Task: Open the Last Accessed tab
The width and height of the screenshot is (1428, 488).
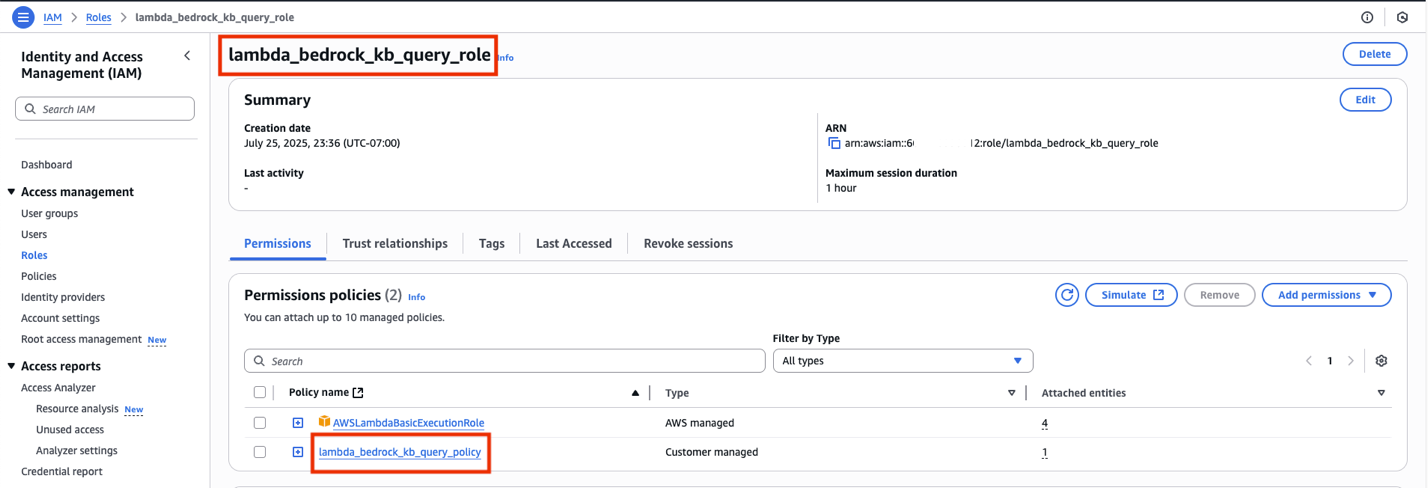Action: [x=573, y=243]
